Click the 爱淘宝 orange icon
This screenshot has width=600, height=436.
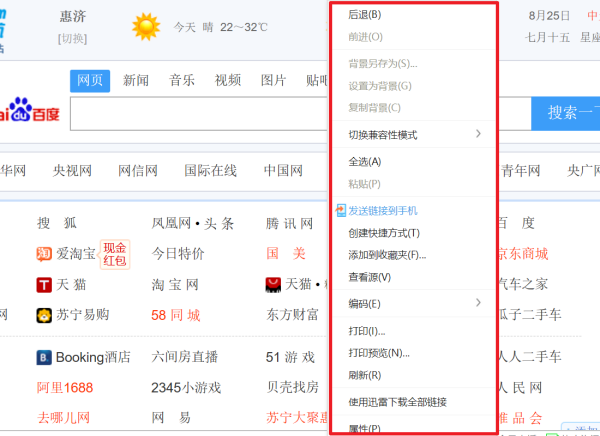[x=44, y=254]
